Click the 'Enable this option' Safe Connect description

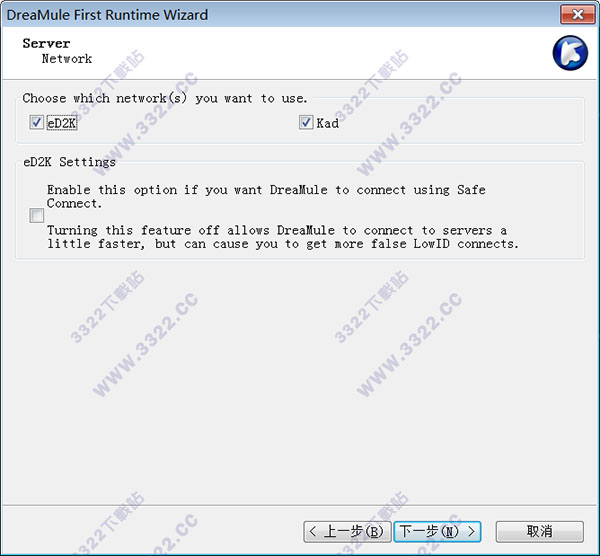click(266, 197)
